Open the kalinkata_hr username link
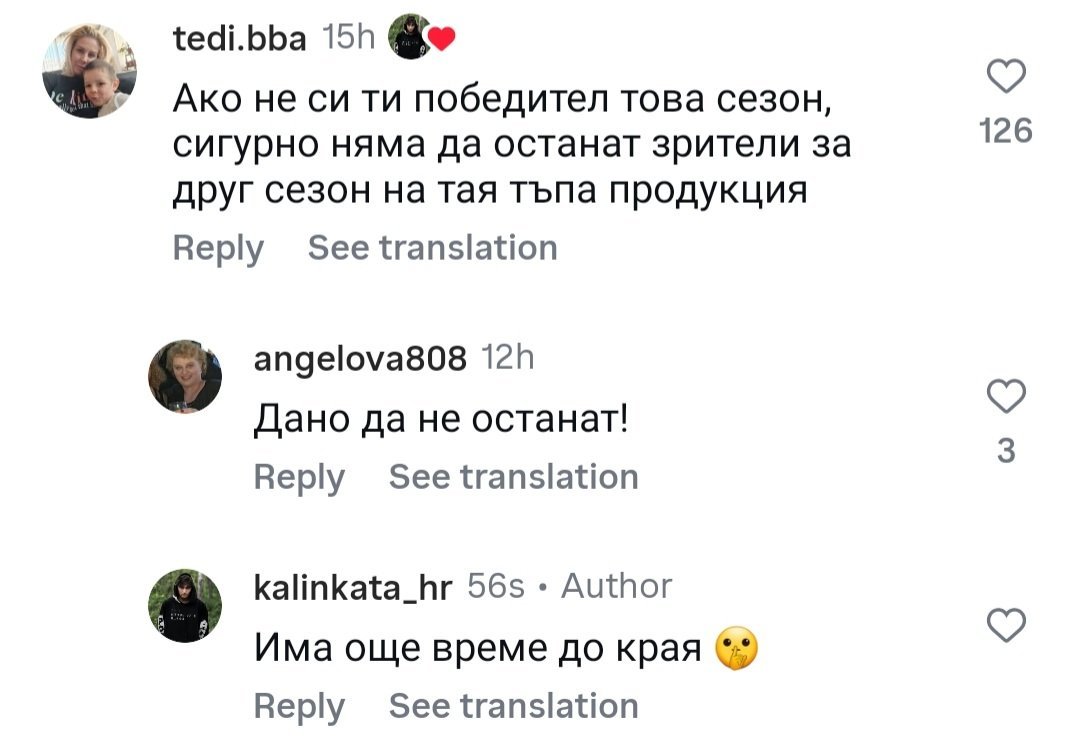 (354, 587)
